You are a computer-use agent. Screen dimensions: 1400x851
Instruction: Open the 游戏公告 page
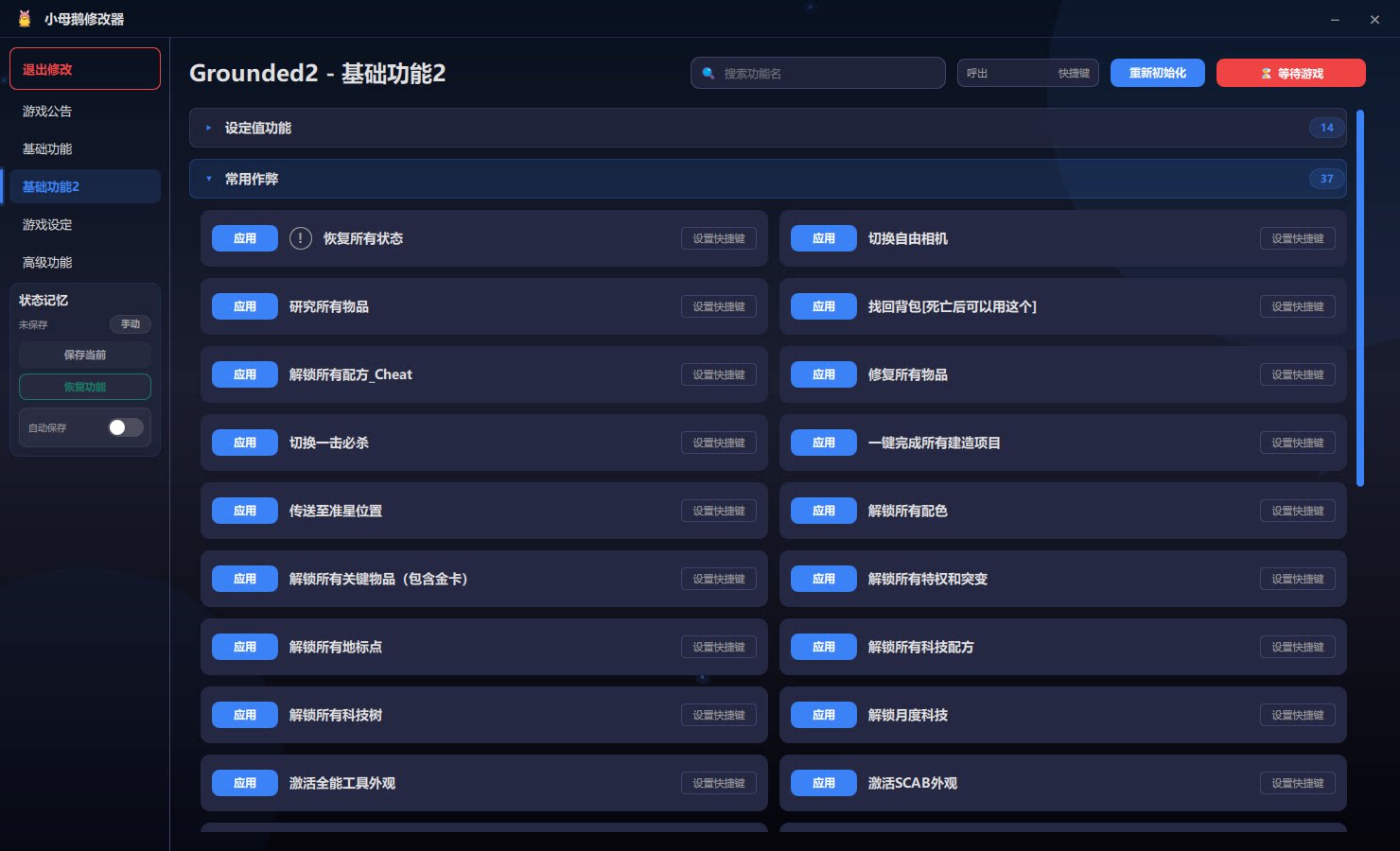tap(85, 111)
